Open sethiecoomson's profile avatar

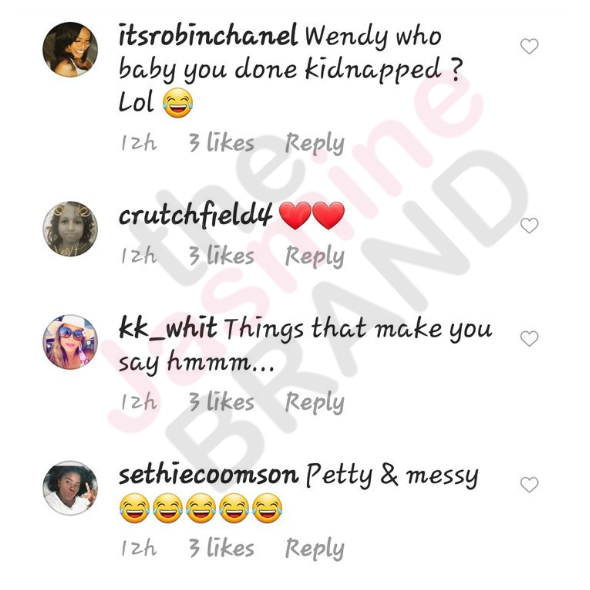(x=70, y=488)
